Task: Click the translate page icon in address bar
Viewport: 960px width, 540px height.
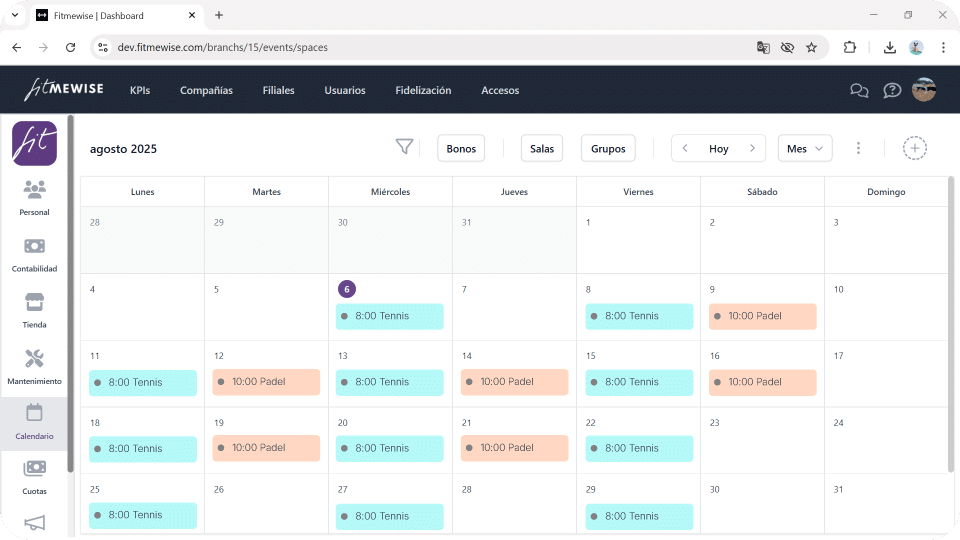Action: [x=763, y=47]
